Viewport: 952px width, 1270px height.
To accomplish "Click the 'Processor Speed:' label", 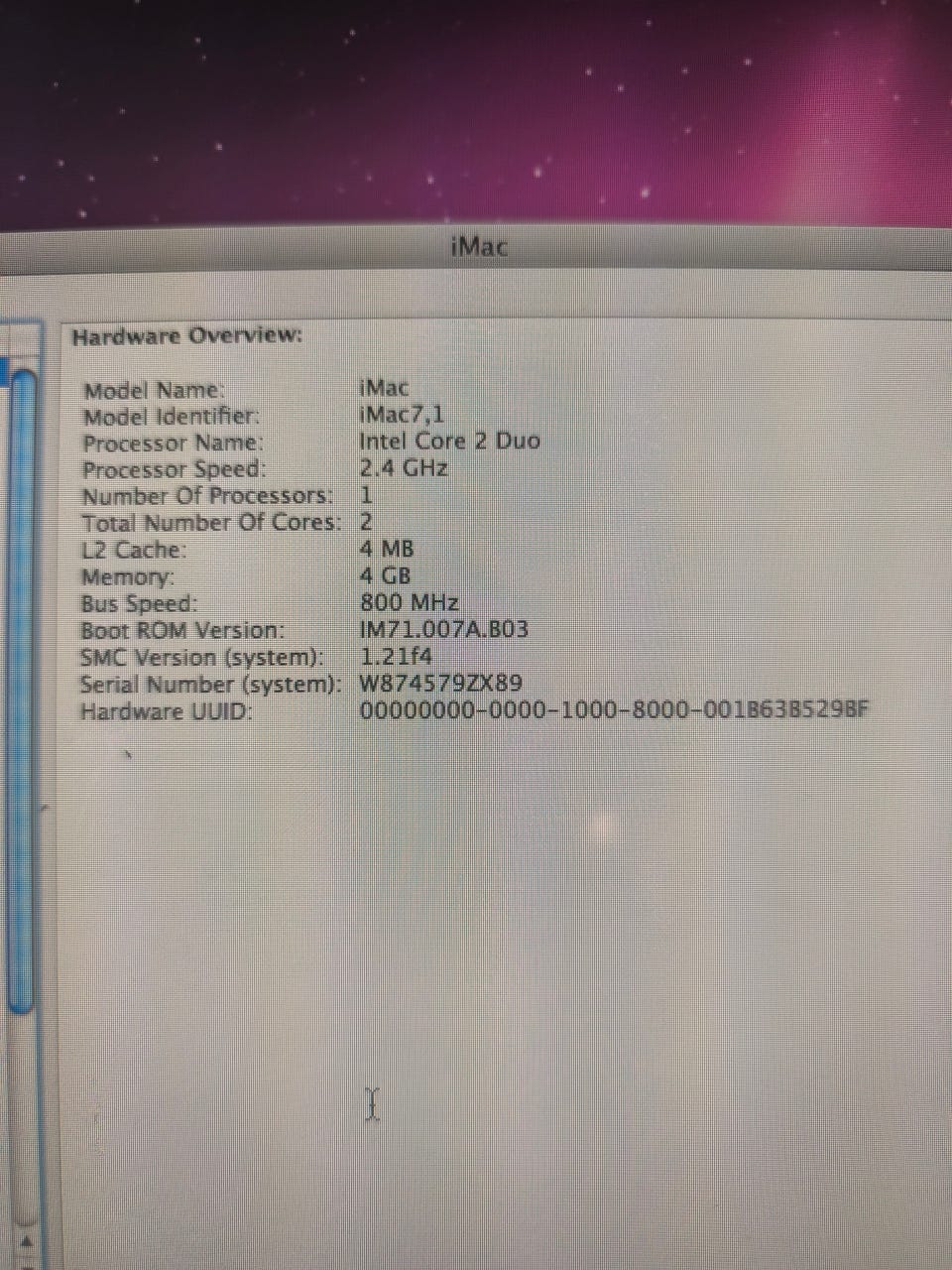I will (174, 470).
